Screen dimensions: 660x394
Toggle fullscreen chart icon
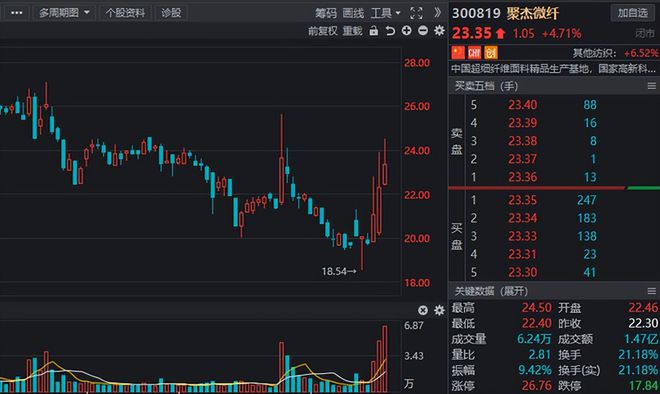click(x=416, y=13)
